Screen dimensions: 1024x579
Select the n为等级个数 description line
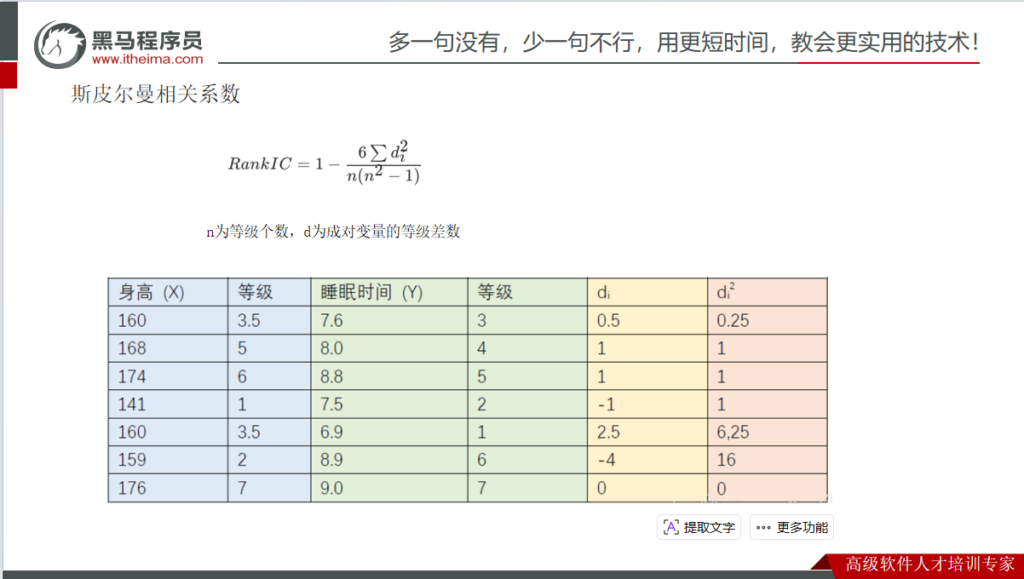(x=332, y=232)
